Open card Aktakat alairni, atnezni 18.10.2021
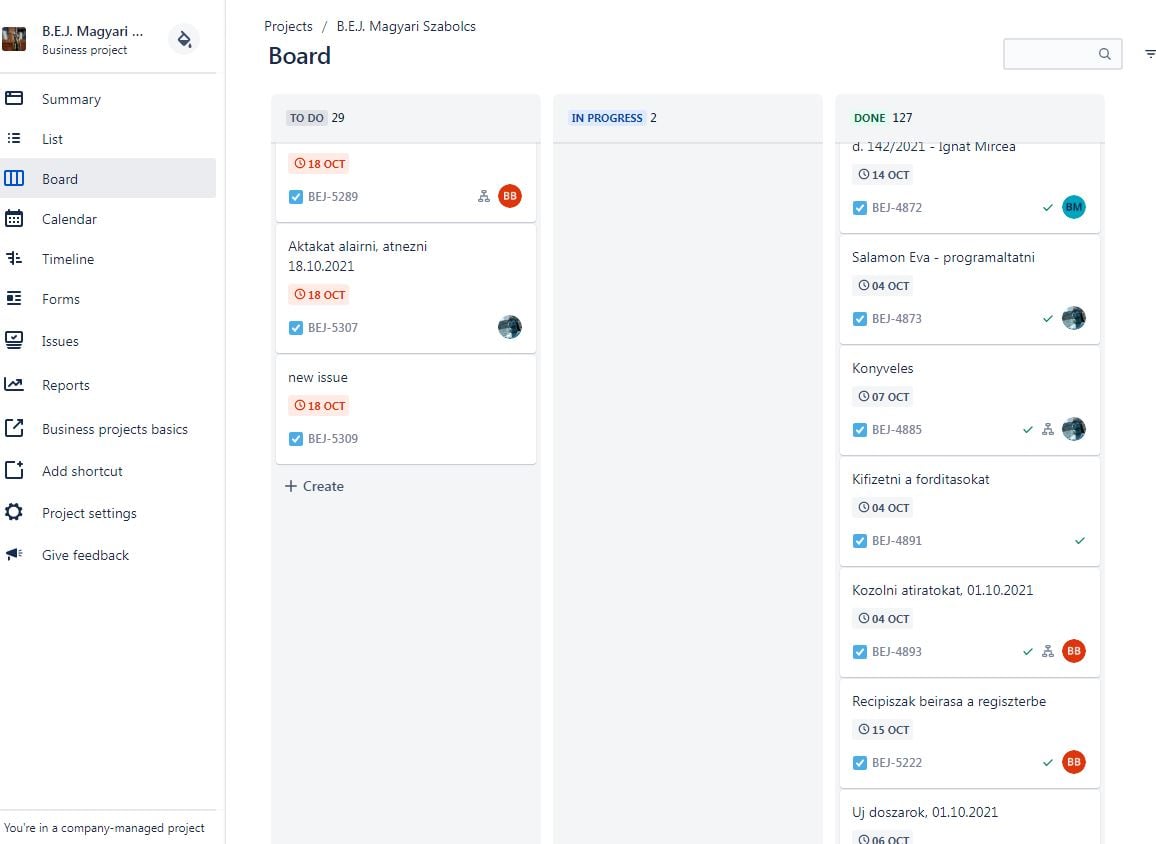1156x844 pixels. pyautogui.click(x=405, y=289)
